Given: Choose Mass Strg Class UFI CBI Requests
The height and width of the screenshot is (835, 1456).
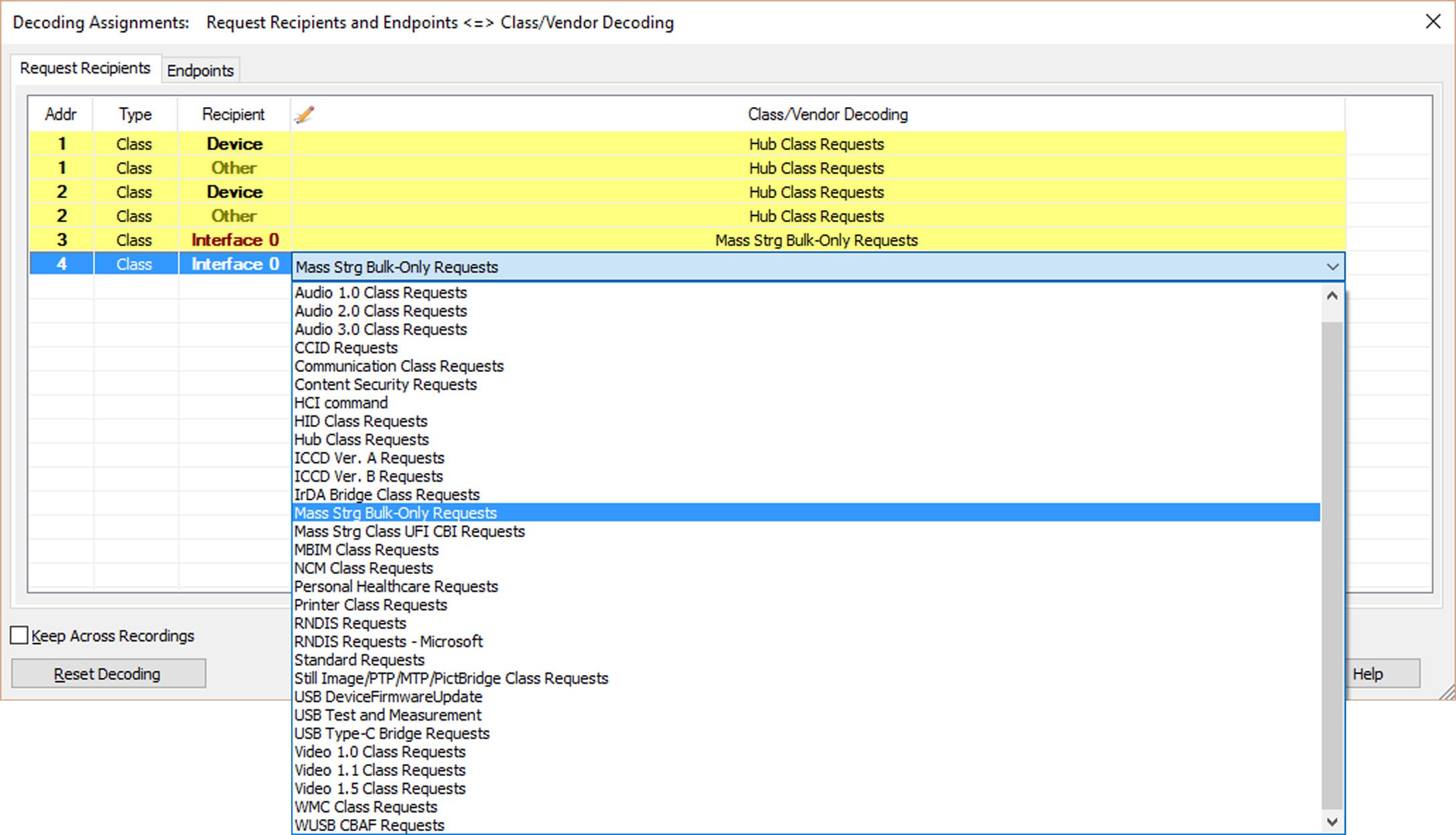Looking at the screenshot, I should 807,531.
